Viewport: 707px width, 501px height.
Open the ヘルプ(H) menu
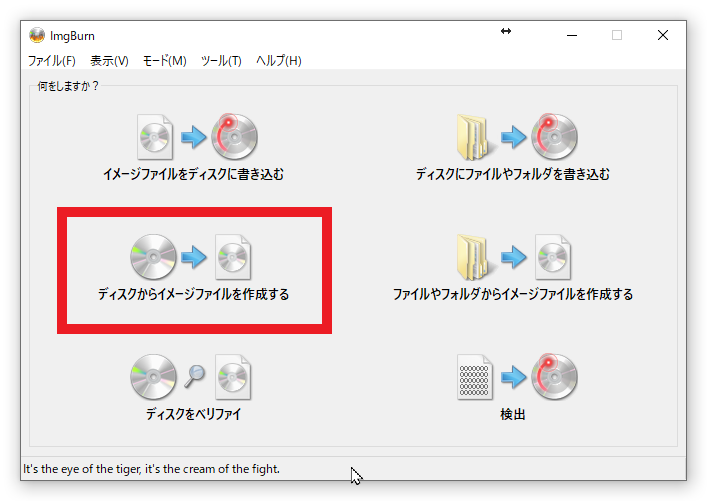click(279, 60)
